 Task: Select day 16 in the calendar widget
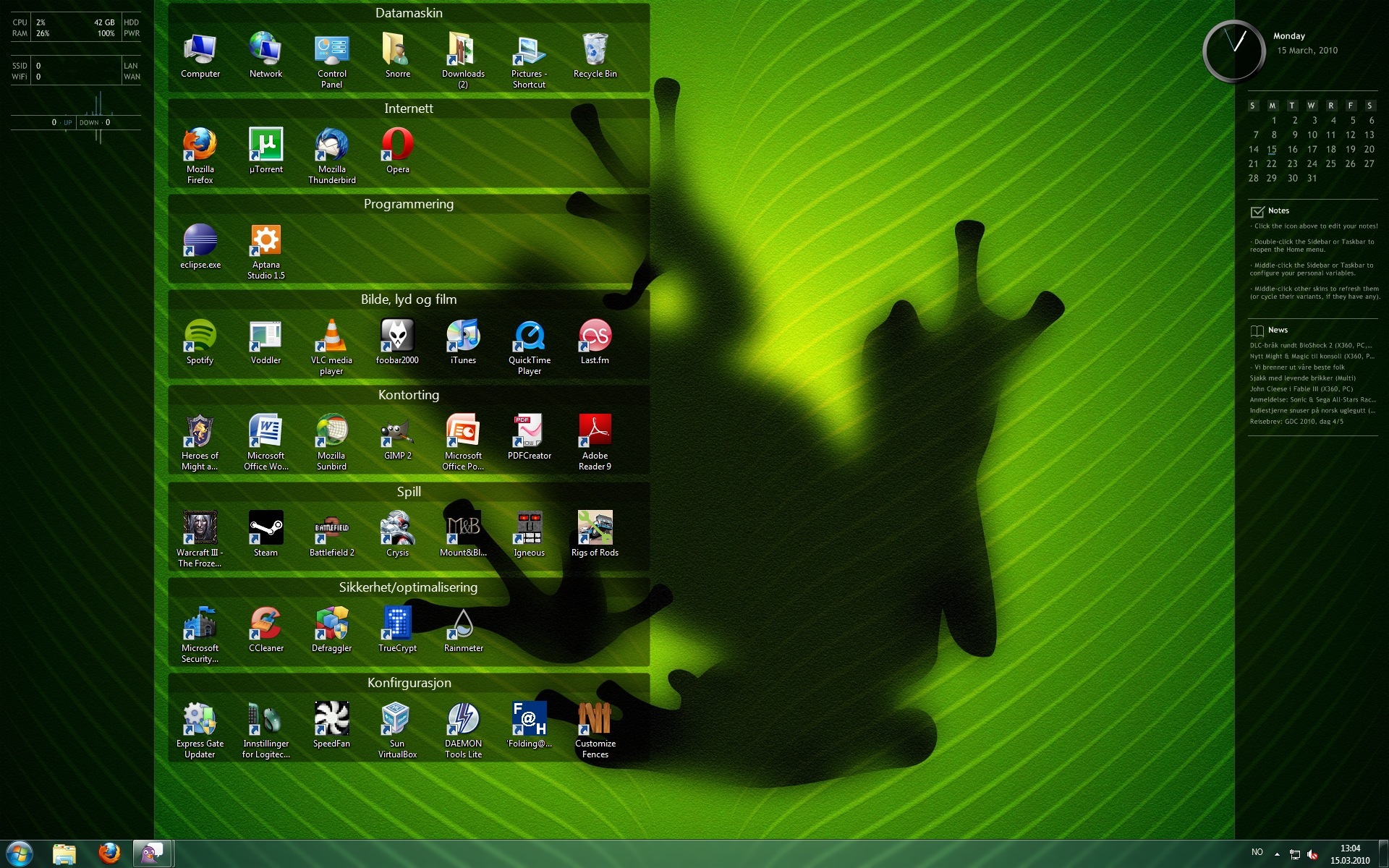[x=1293, y=150]
